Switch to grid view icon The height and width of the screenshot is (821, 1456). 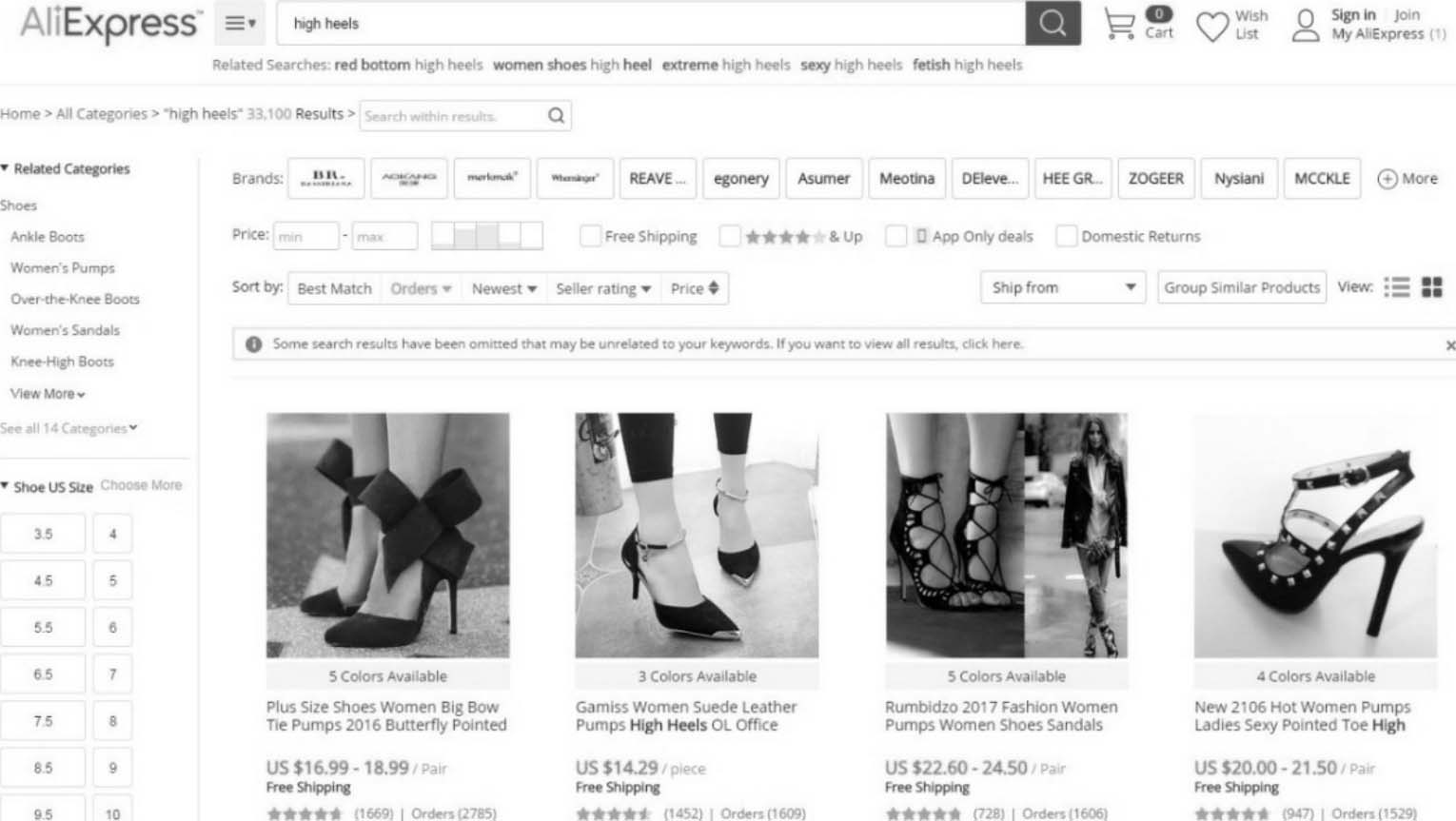coord(1431,287)
